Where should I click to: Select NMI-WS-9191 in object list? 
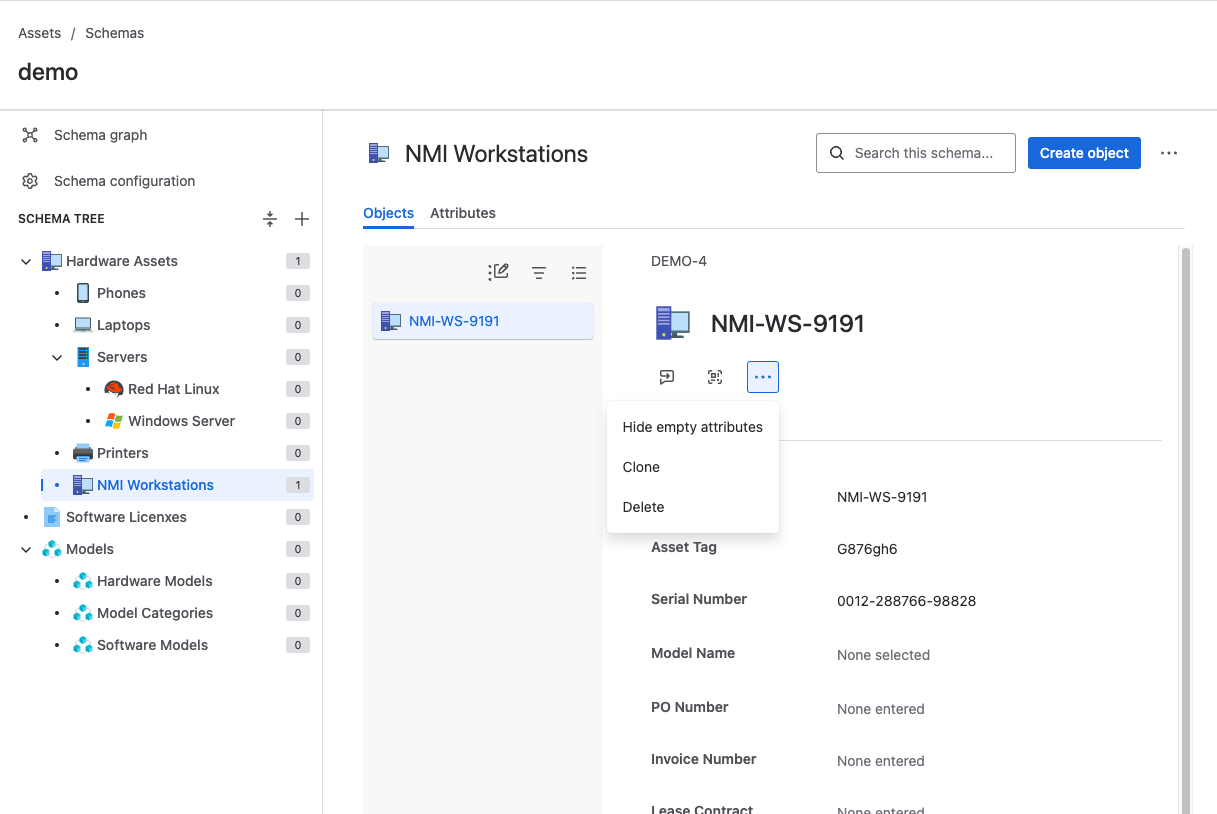pyautogui.click(x=483, y=321)
